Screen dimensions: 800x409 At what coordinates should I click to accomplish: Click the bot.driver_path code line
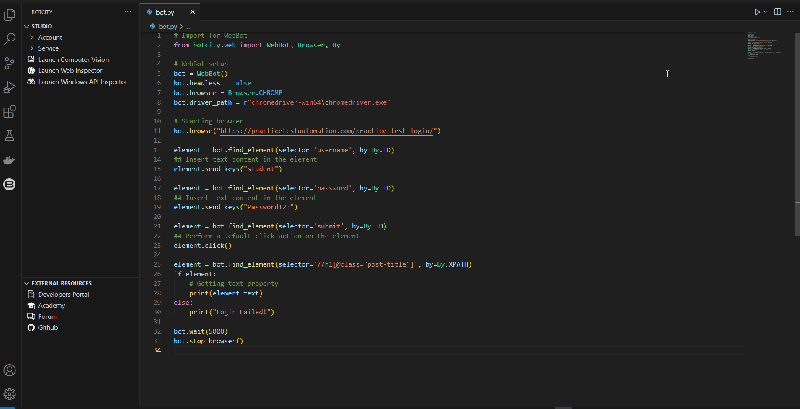(x=282, y=103)
